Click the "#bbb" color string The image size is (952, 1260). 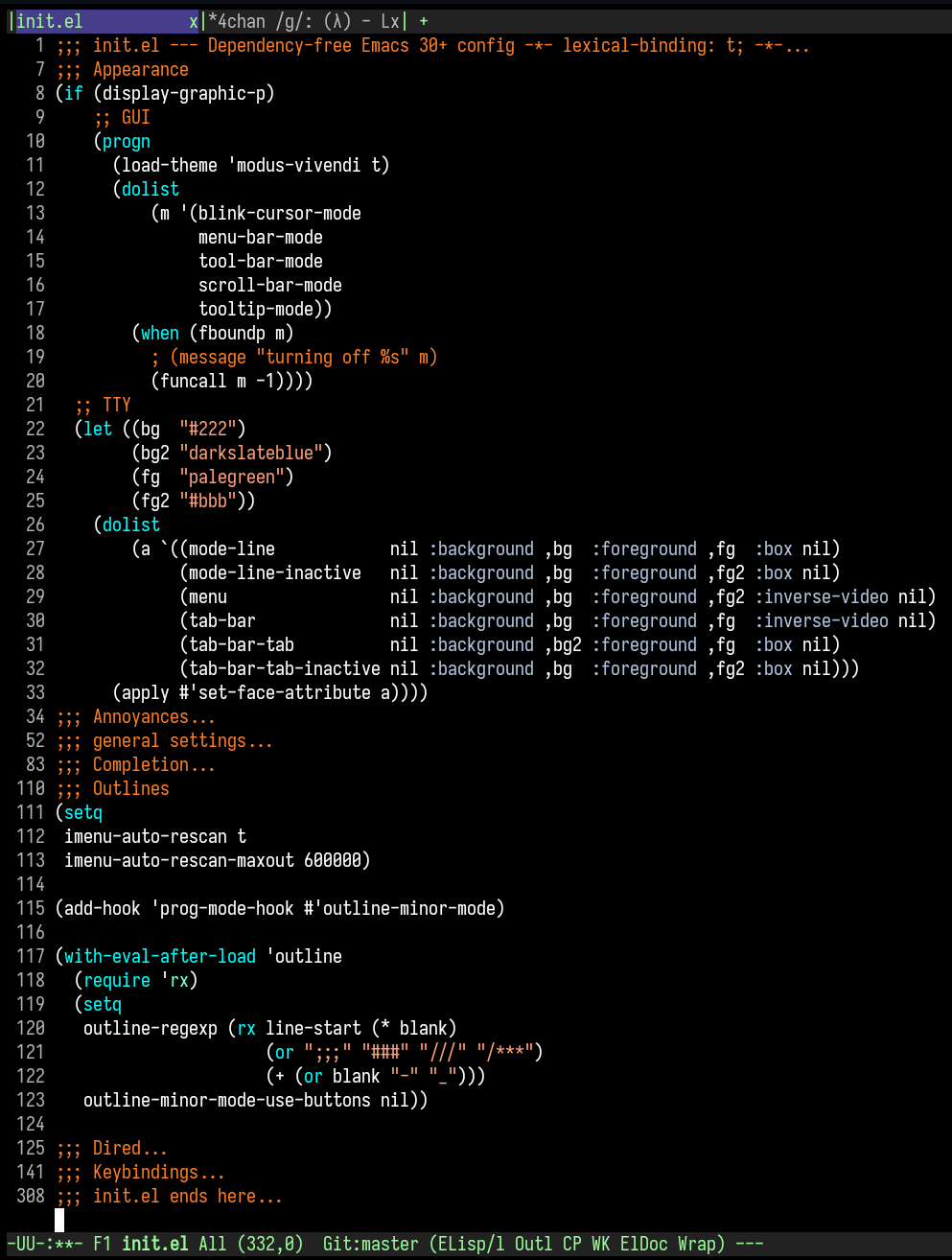point(207,501)
